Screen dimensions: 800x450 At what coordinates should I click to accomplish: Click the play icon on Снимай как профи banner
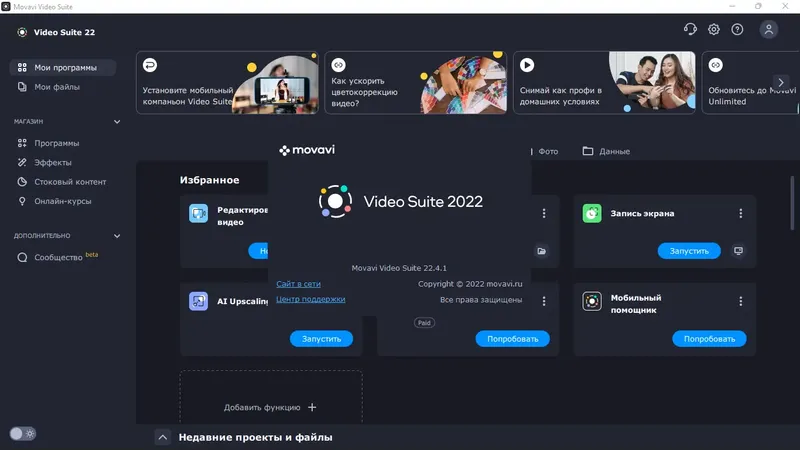tap(527, 65)
